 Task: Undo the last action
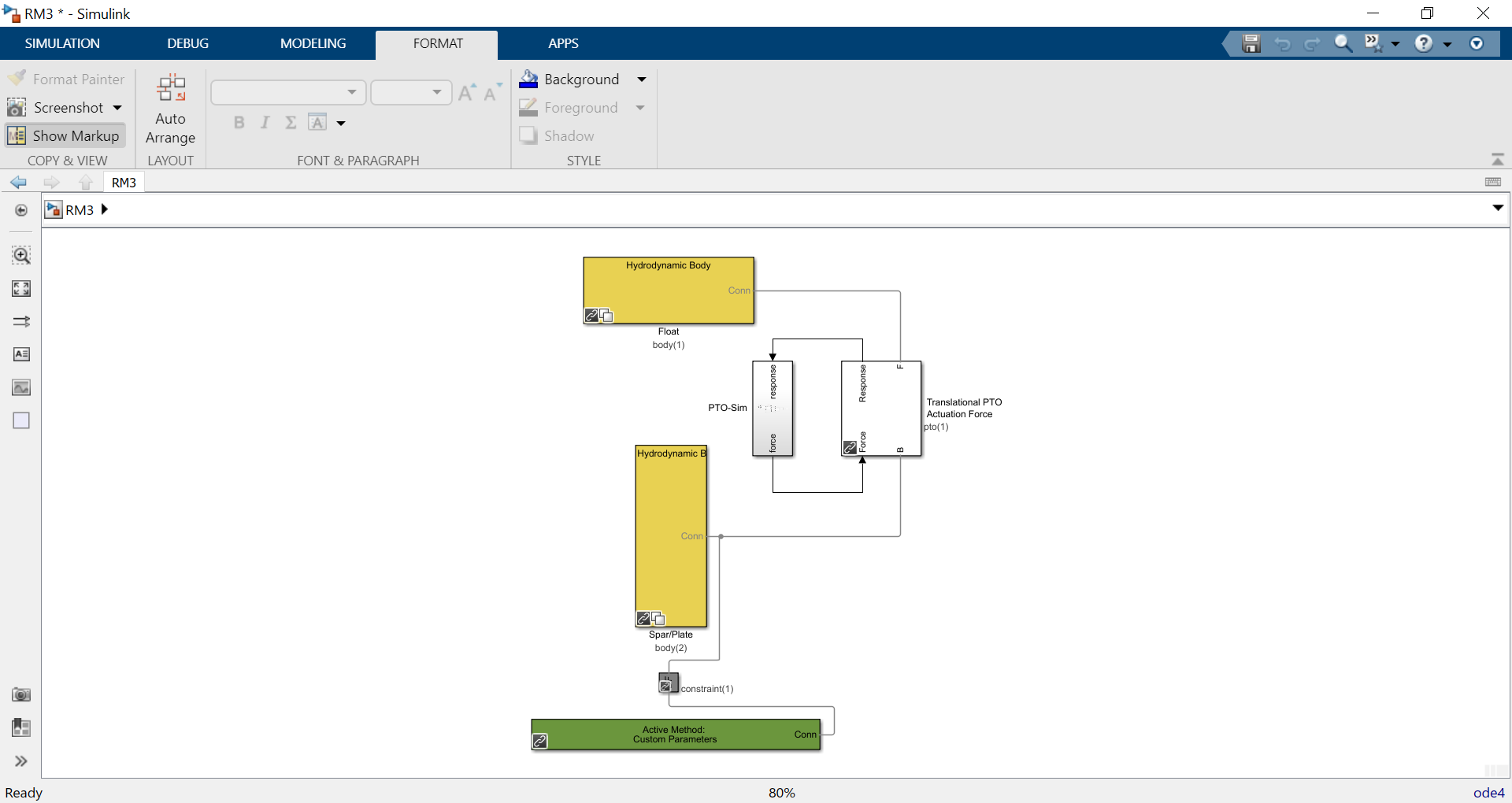pyautogui.click(x=1283, y=43)
